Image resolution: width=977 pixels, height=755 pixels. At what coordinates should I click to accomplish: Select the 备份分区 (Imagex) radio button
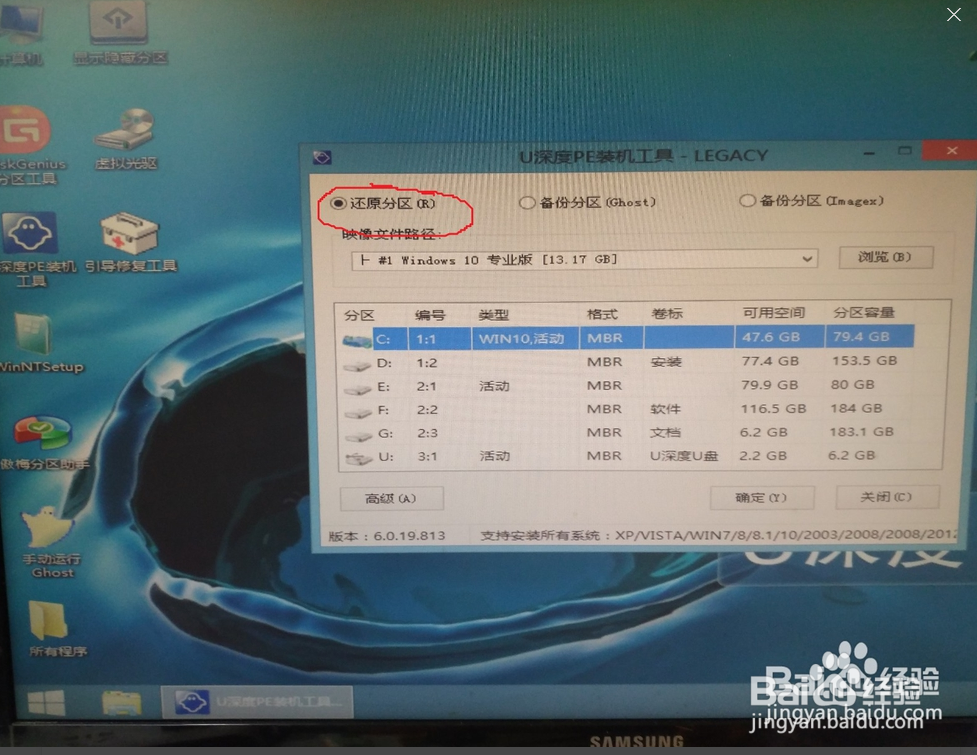(x=747, y=201)
